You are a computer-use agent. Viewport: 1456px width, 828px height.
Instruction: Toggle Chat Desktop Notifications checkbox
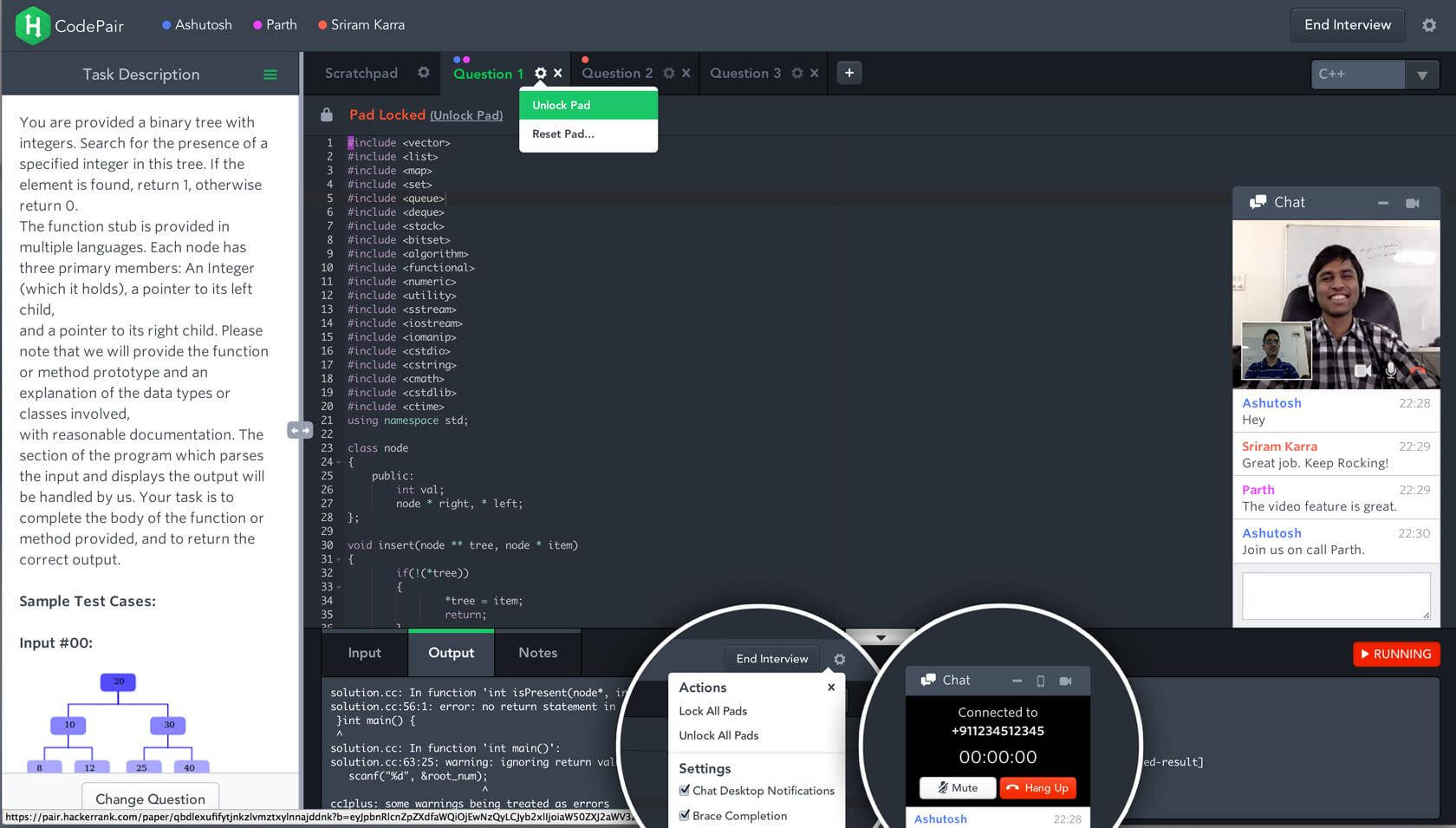tap(685, 790)
